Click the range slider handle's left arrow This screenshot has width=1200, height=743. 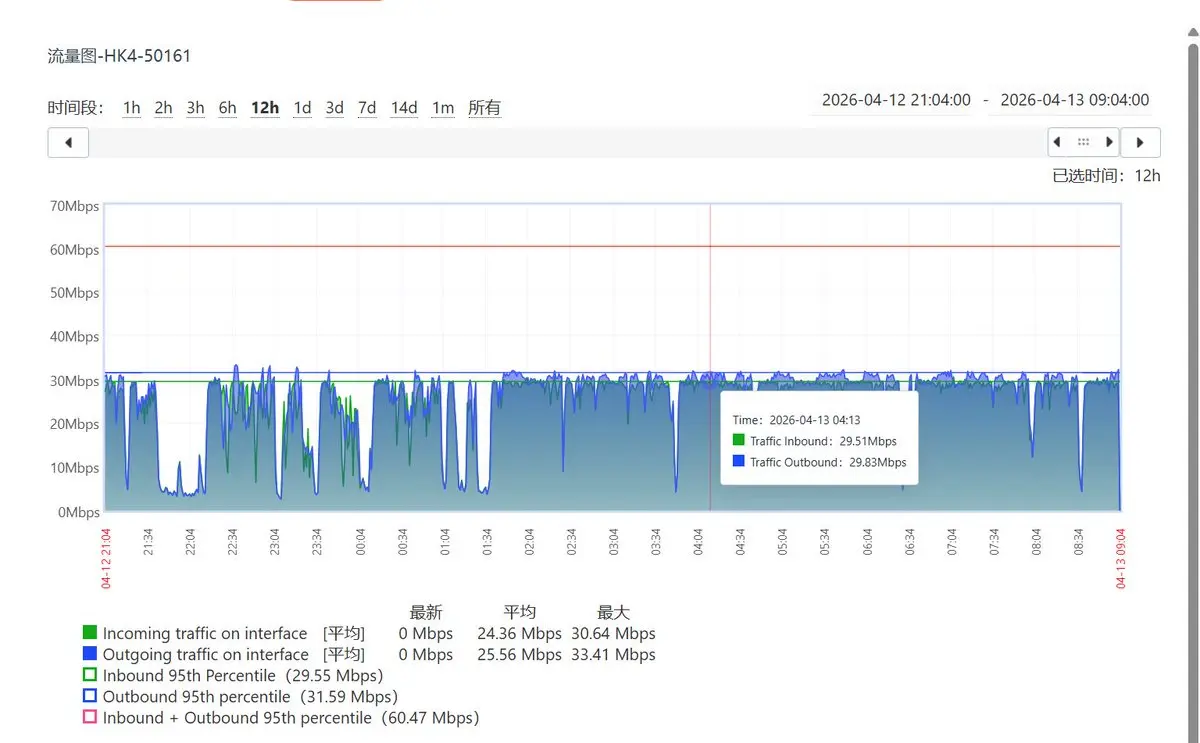click(x=1058, y=142)
